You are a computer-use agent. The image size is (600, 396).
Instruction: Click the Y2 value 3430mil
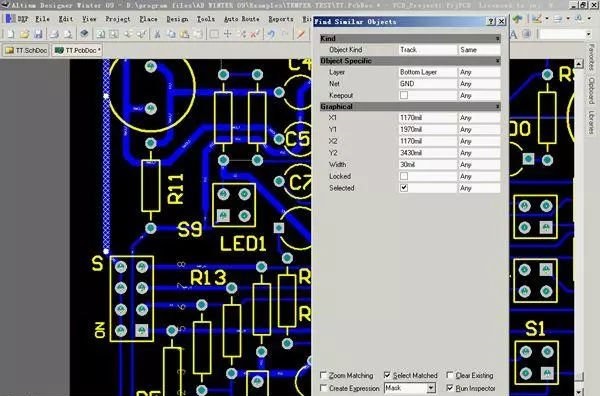(x=428, y=153)
